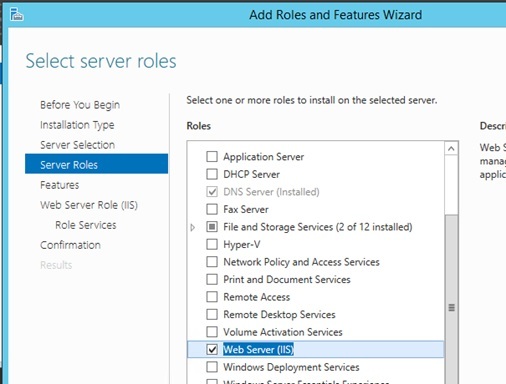
Task: Click the Windows Deployment Services label
Action: click(x=291, y=367)
